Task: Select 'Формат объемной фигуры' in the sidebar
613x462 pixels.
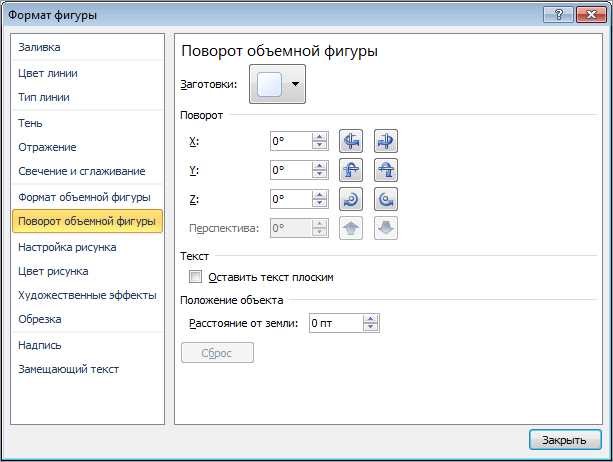Action: pyautogui.click(x=84, y=197)
